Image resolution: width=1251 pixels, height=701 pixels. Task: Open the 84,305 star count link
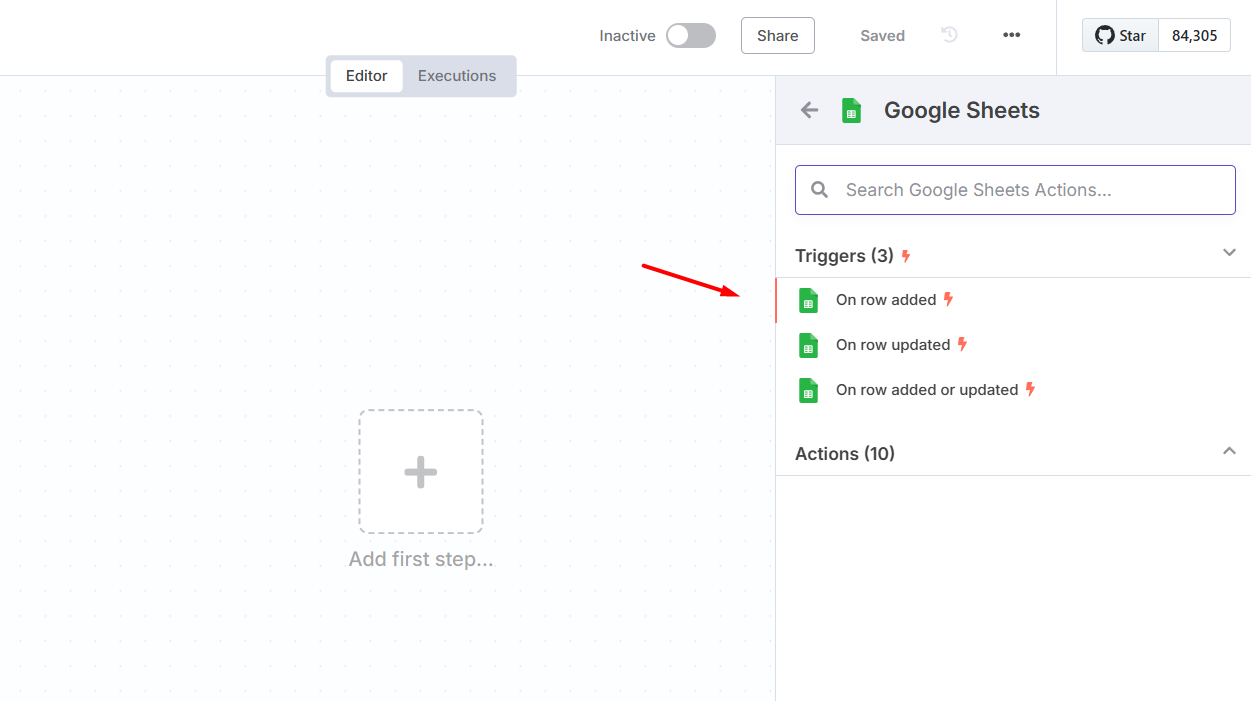1195,35
